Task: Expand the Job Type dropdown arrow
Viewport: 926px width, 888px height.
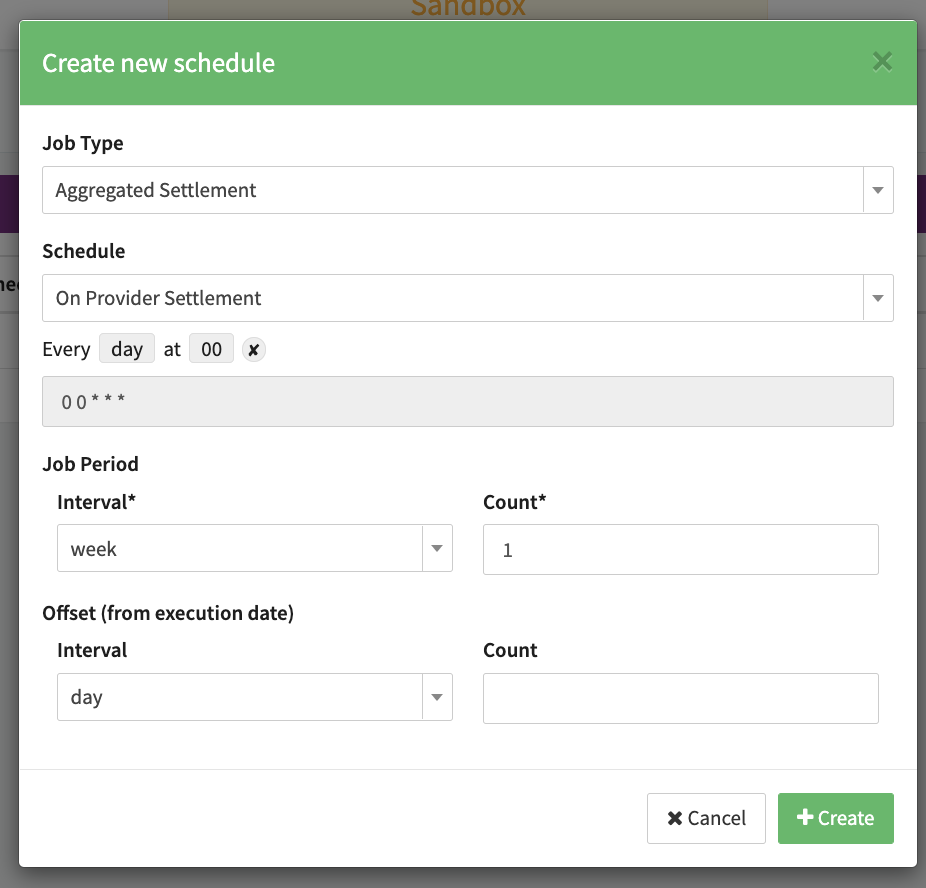Action: point(877,190)
